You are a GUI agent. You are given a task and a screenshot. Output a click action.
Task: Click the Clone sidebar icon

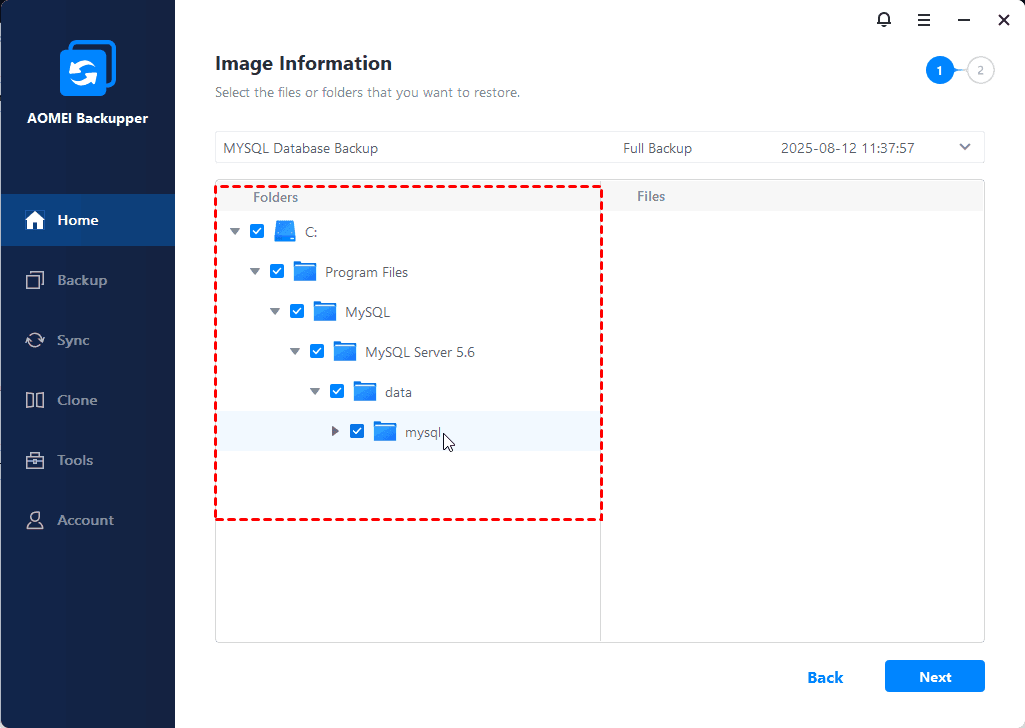click(x=35, y=400)
